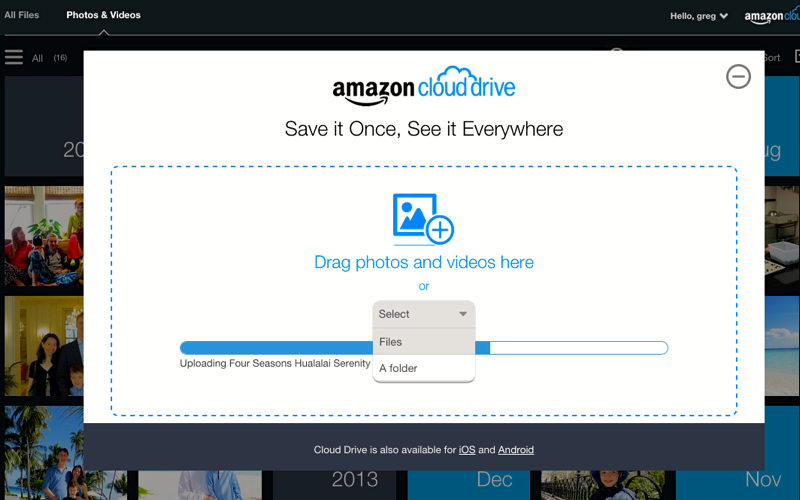Select the Nov month tile
Viewport: 800px width, 500px height.
click(738, 485)
